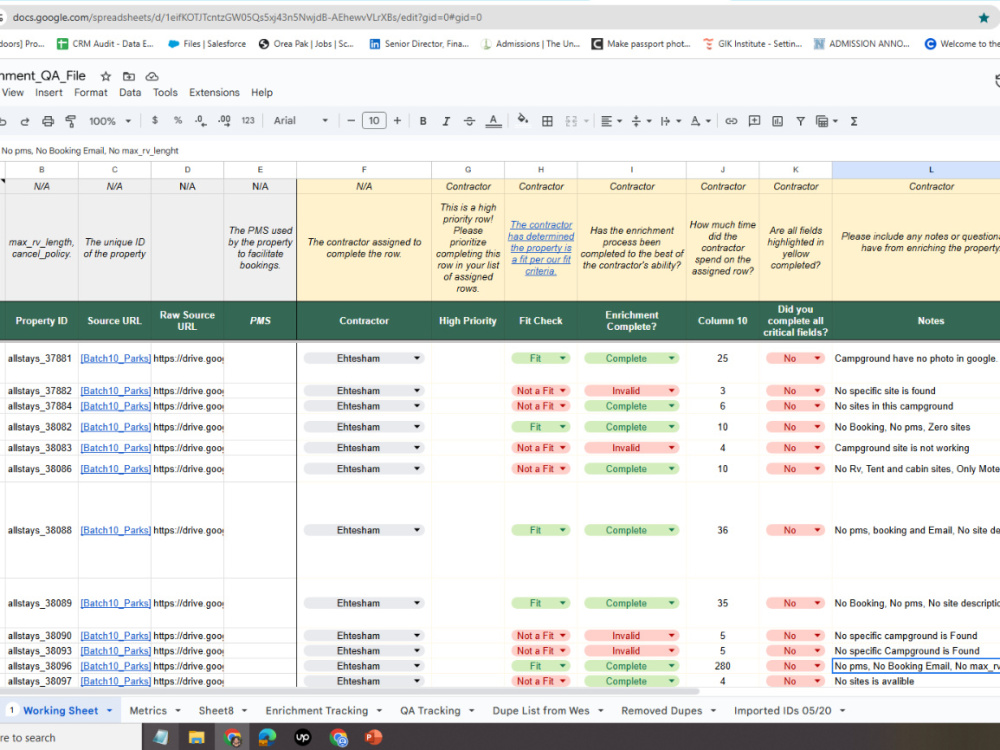Open CRM Audit bookmark
This screenshot has height=750, width=1000.
(x=105, y=44)
